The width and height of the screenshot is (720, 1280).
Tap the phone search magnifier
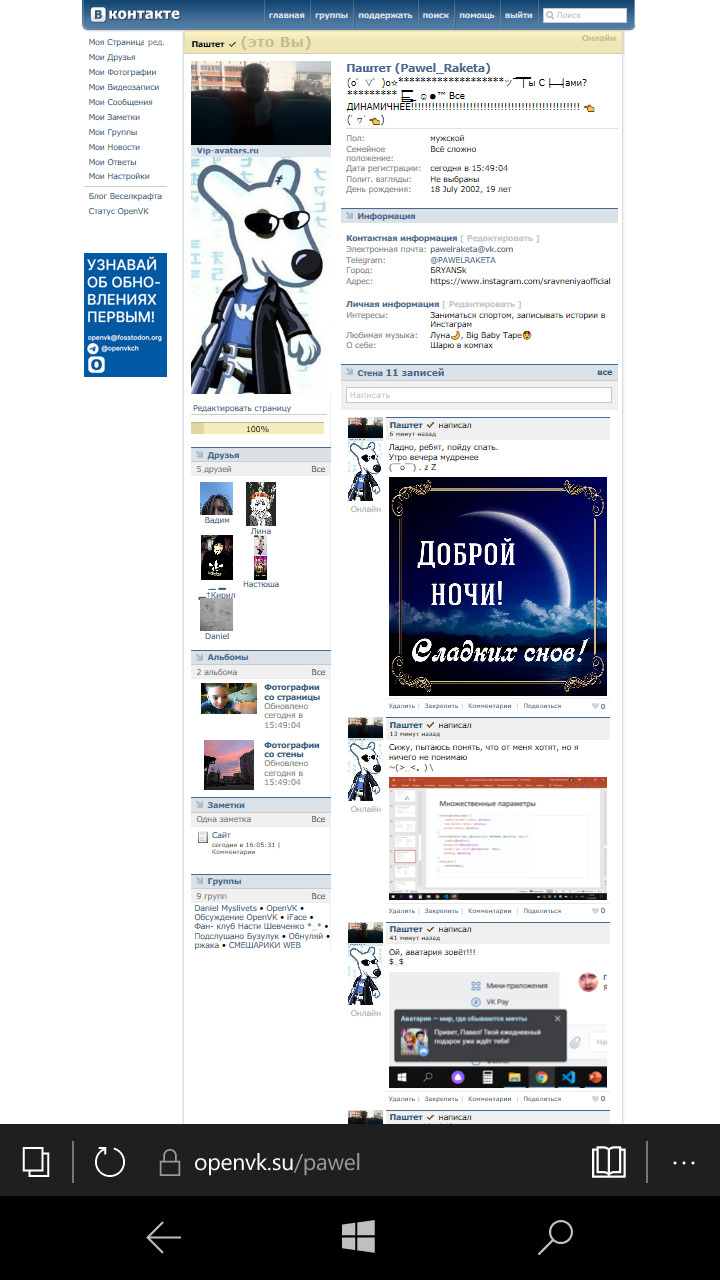(x=555, y=1237)
